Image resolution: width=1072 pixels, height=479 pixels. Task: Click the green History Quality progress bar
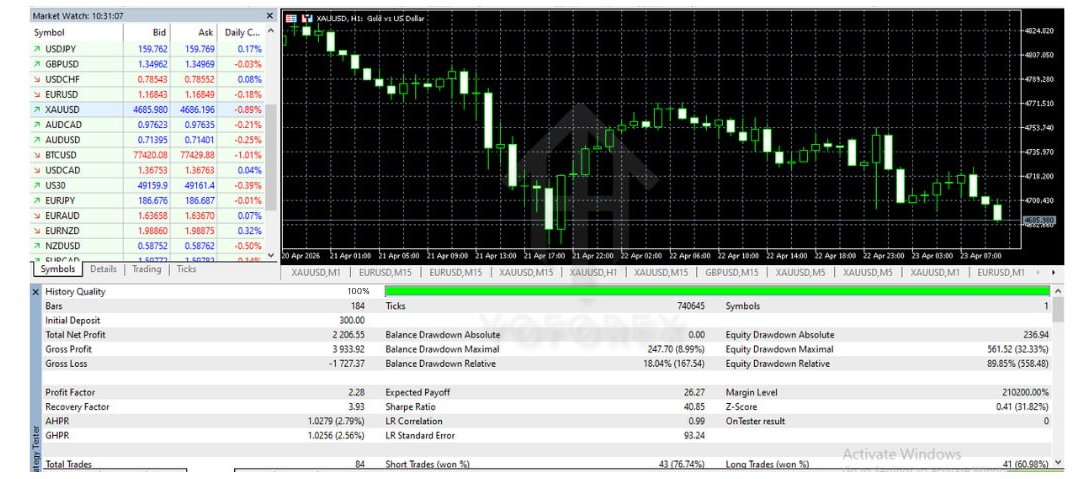tap(716, 292)
